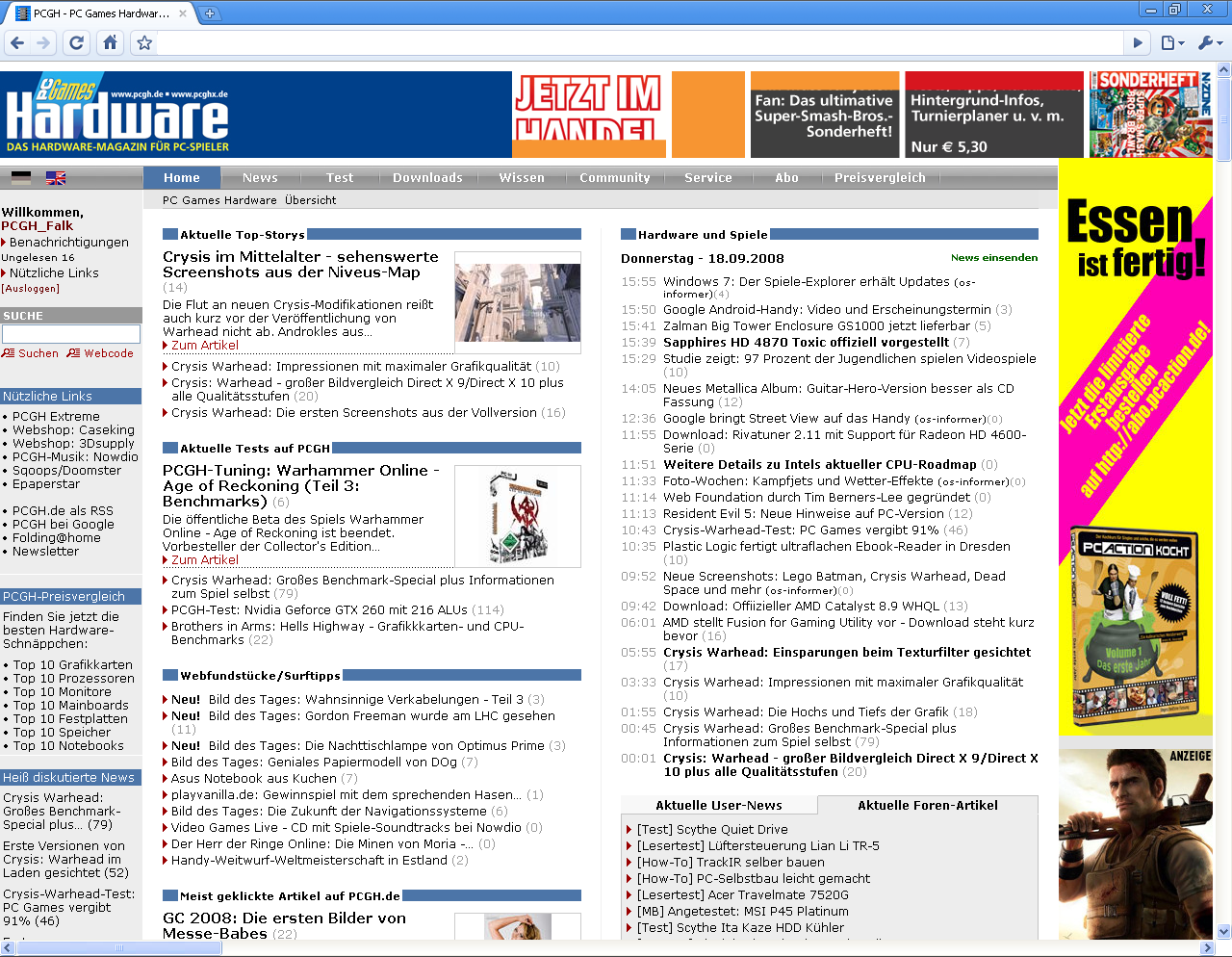Open the Warhammer Online box art thumbnail
1232x957 pixels.
(518, 516)
